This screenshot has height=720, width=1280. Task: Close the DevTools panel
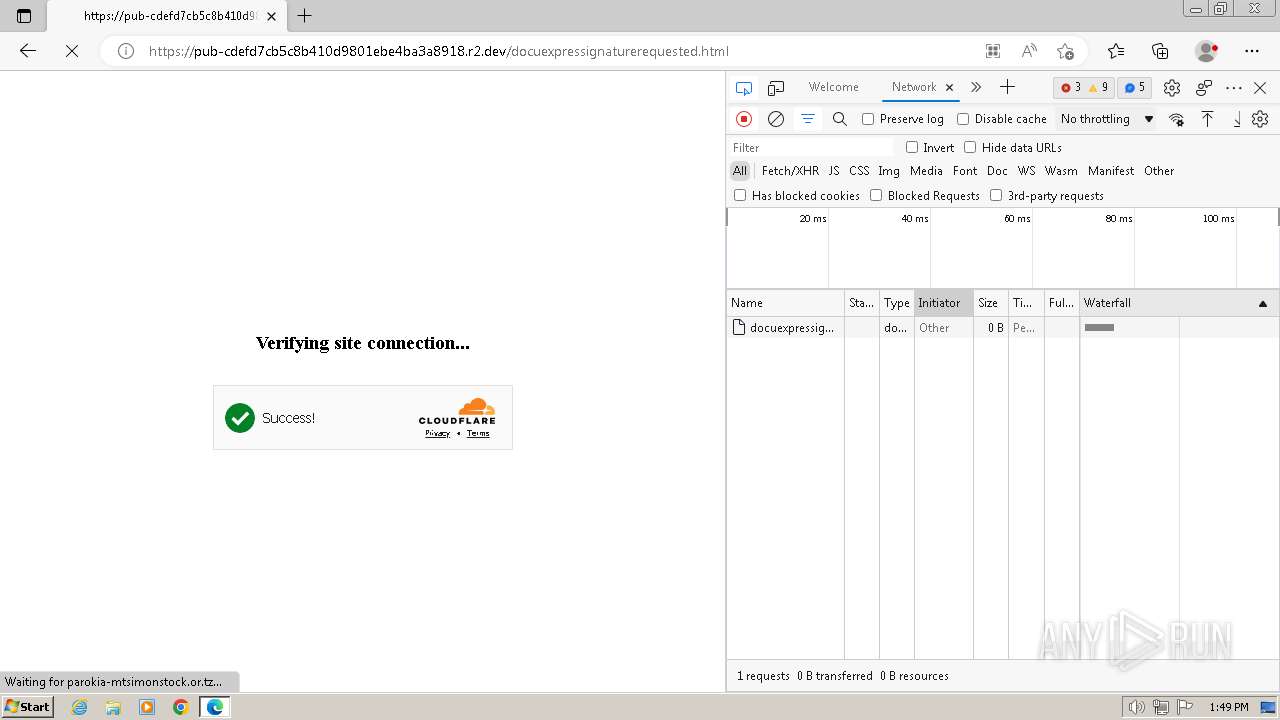(x=1260, y=88)
